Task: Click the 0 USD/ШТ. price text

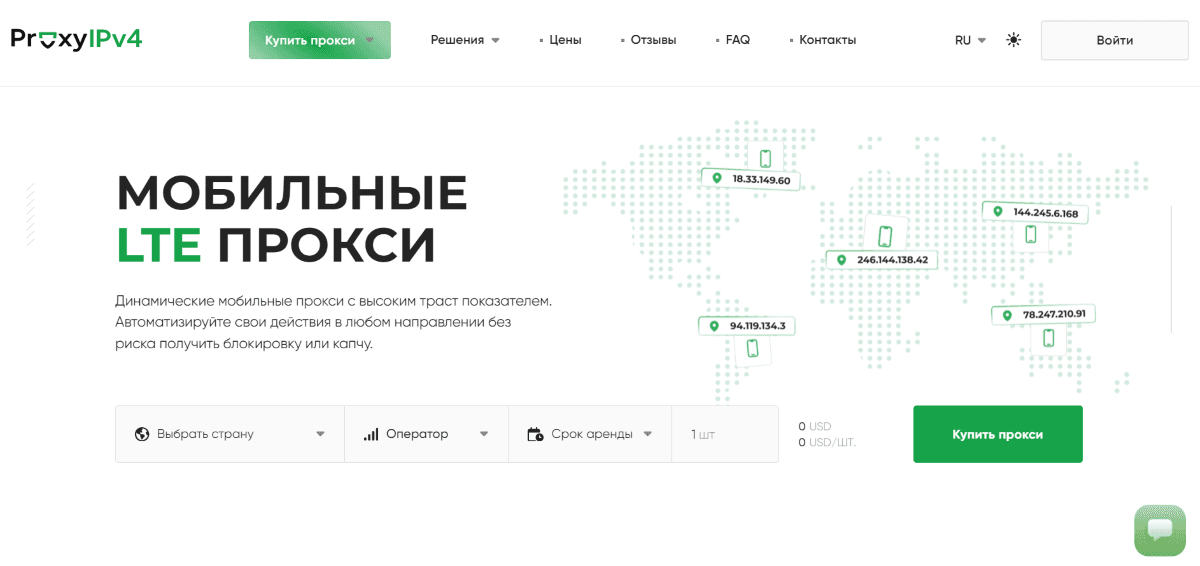Action: tap(827, 442)
